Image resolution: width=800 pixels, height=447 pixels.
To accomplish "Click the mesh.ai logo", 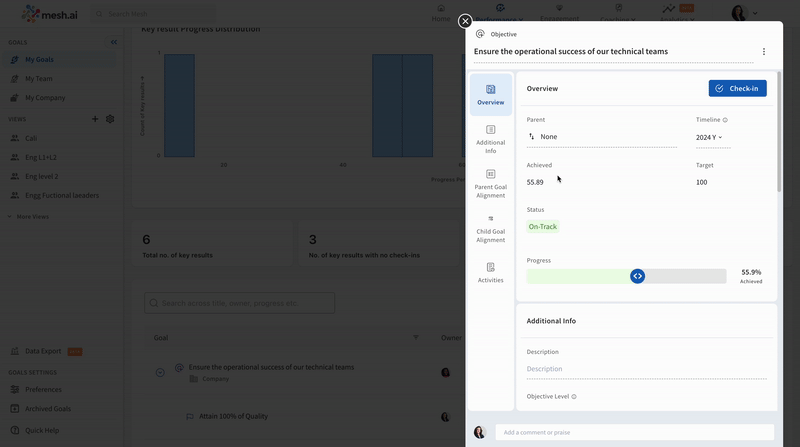I will click(50, 14).
